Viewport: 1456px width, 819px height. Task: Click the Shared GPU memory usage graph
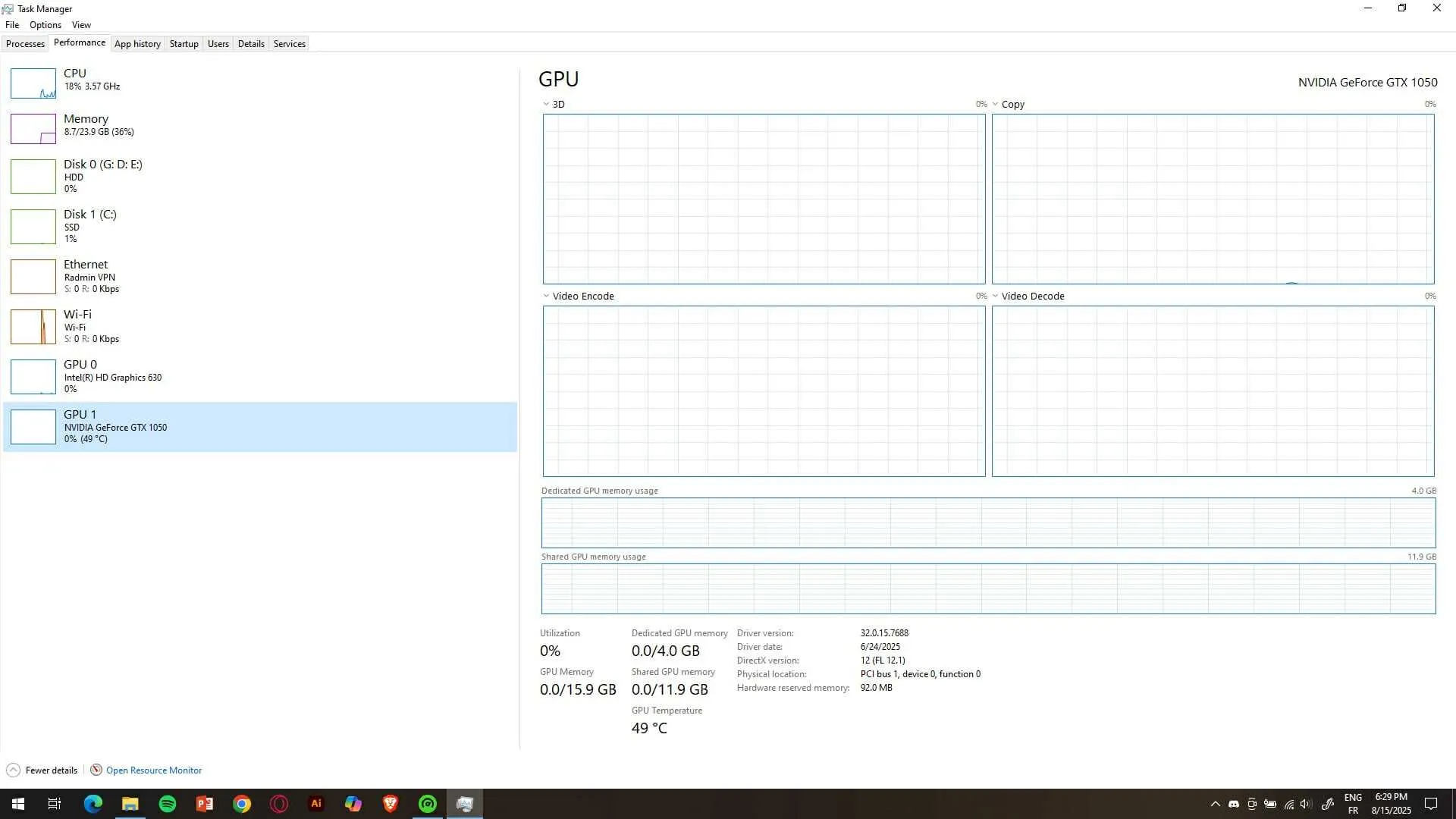(989, 589)
